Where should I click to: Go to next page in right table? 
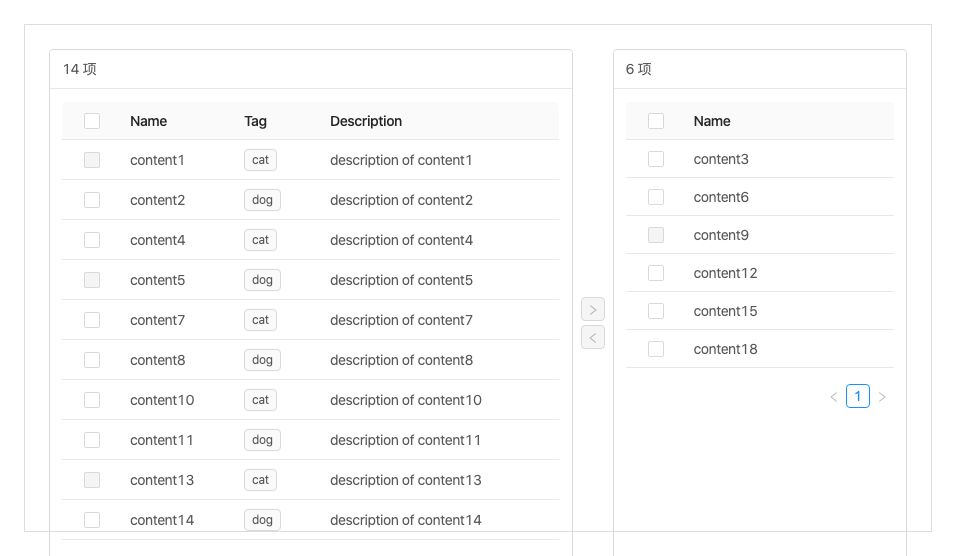[882, 397]
